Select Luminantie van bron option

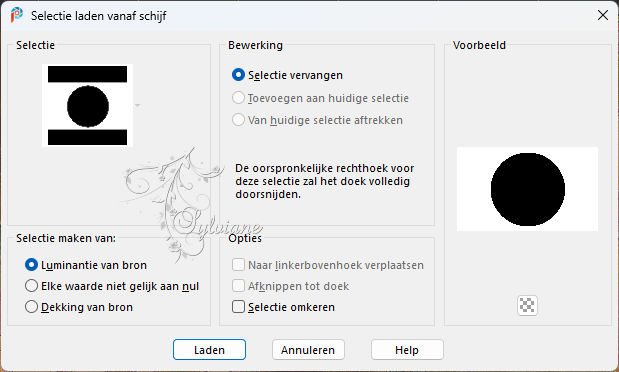86,265
